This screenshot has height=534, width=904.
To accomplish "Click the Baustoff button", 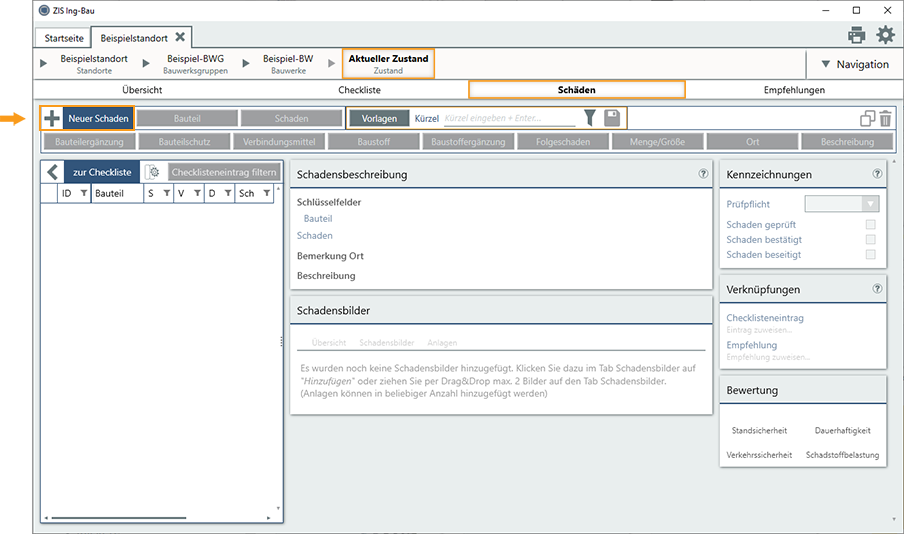I will pyautogui.click(x=374, y=141).
